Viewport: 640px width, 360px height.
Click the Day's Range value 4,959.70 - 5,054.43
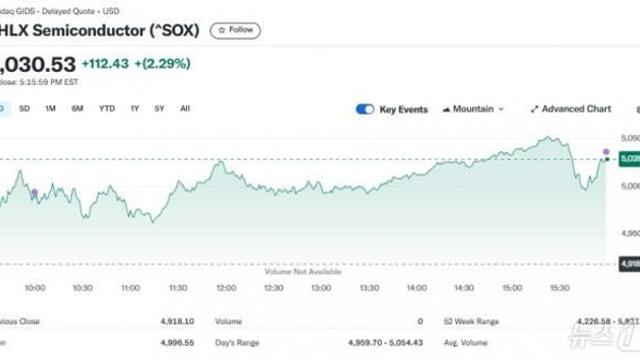tap(385, 342)
